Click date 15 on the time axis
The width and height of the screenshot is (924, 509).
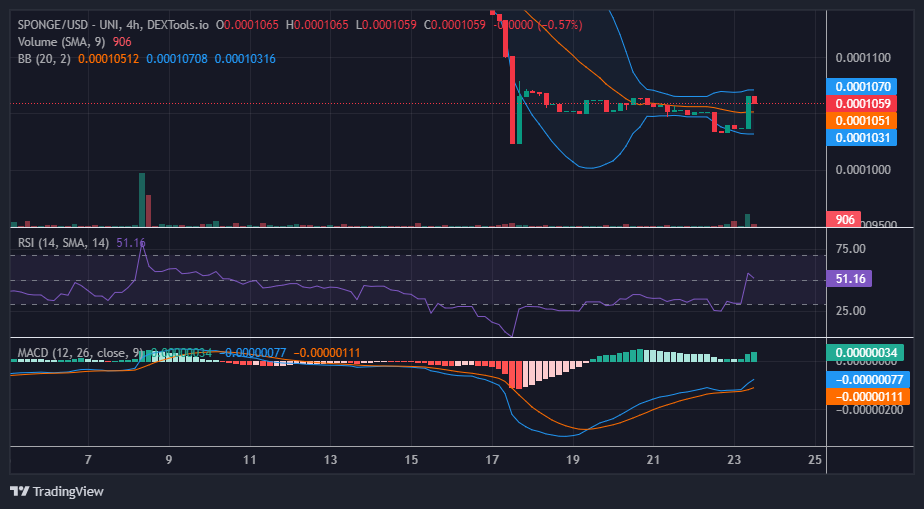[411, 460]
